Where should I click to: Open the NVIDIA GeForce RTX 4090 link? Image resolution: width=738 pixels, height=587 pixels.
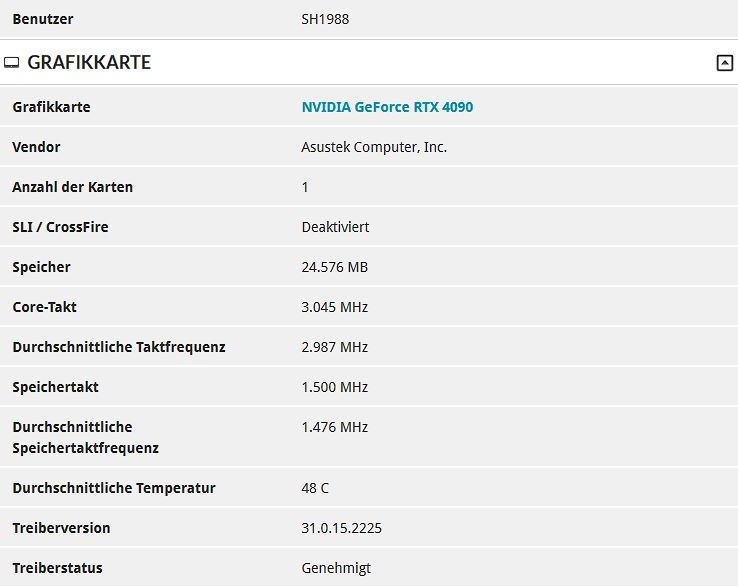click(387, 107)
